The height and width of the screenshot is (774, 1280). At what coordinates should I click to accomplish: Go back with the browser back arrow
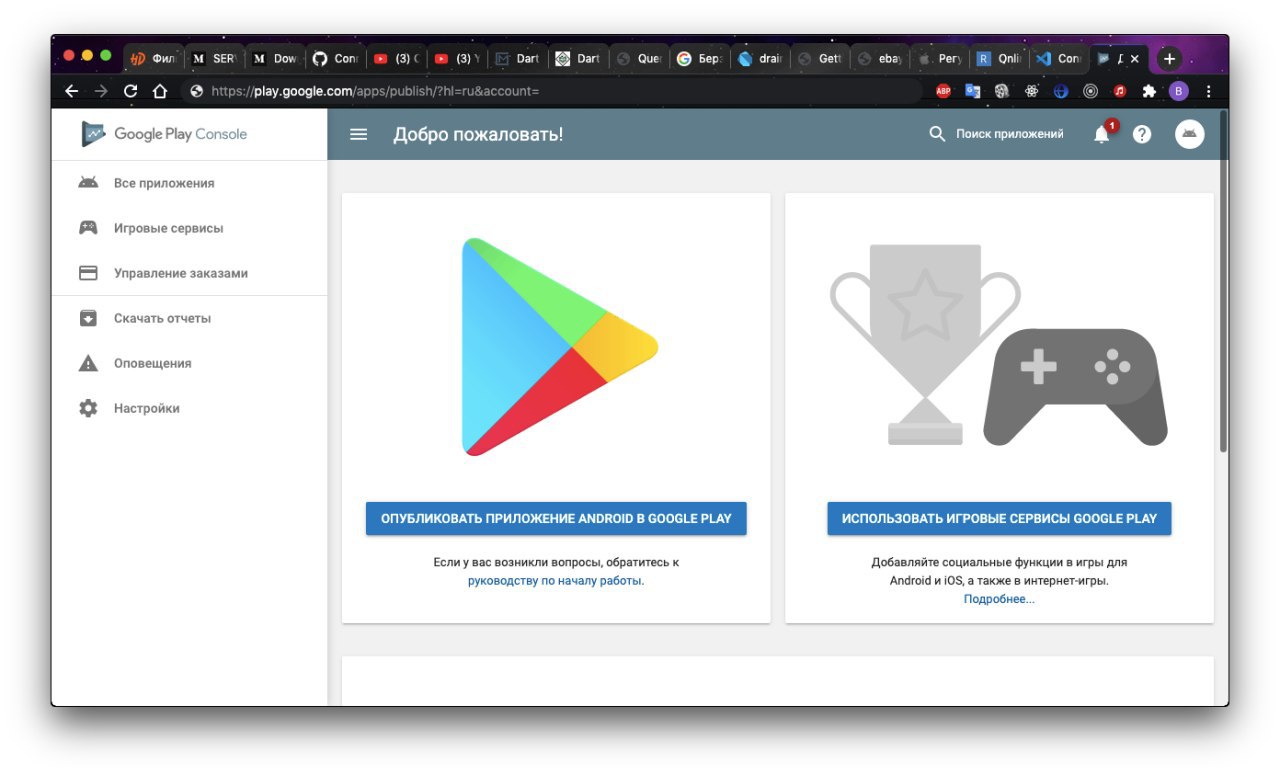tap(71, 91)
